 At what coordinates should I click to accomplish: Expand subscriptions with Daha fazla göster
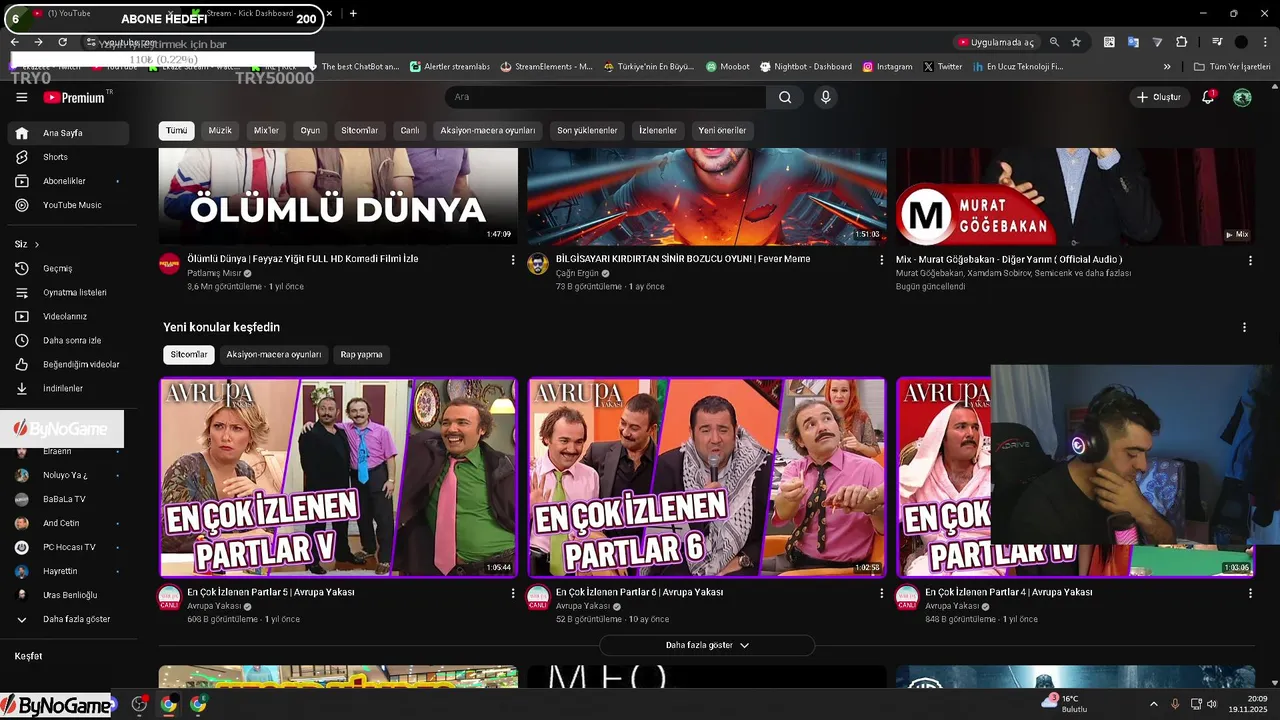click(x=67, y=619)
